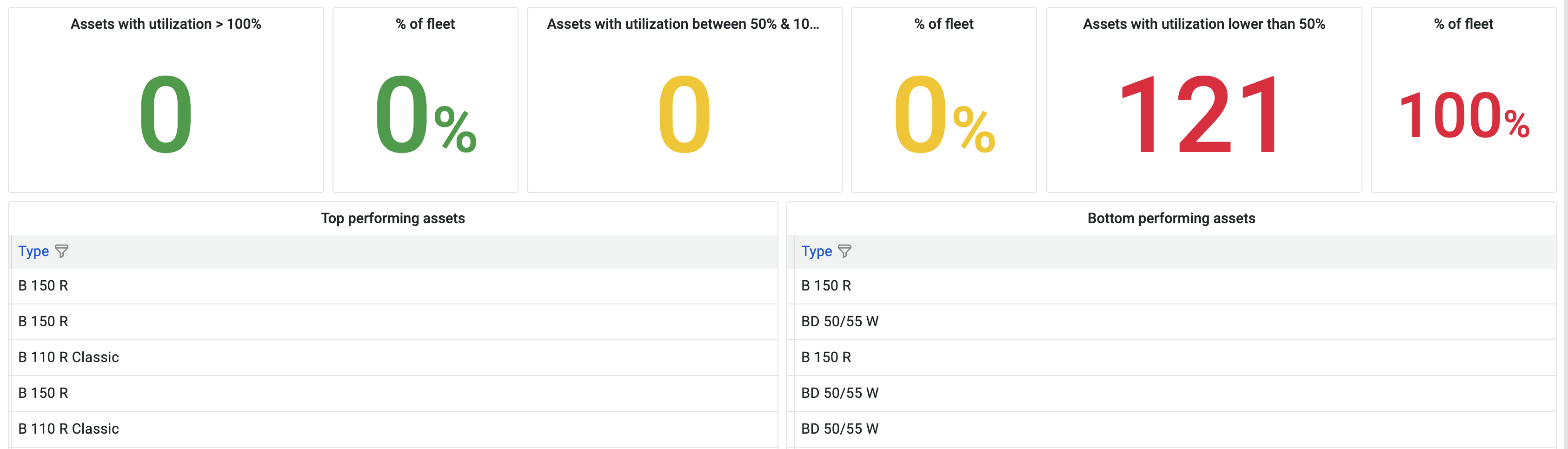Click the red 100% fleet value

pos(1463,117)
